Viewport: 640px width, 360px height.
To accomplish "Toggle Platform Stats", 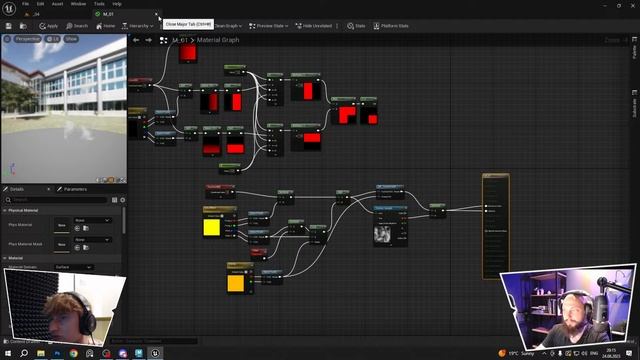I will pyautogui.click(x=391, y=26).
